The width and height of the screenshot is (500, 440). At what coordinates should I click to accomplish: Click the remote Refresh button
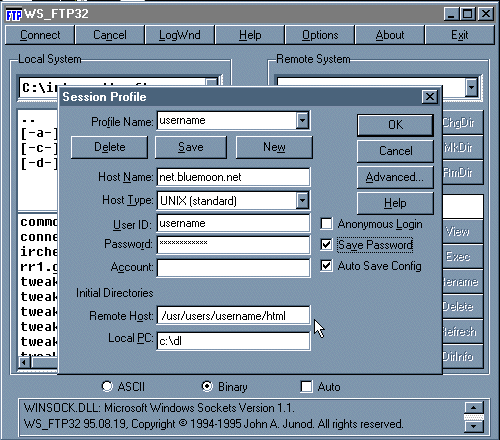coord(463,331)
